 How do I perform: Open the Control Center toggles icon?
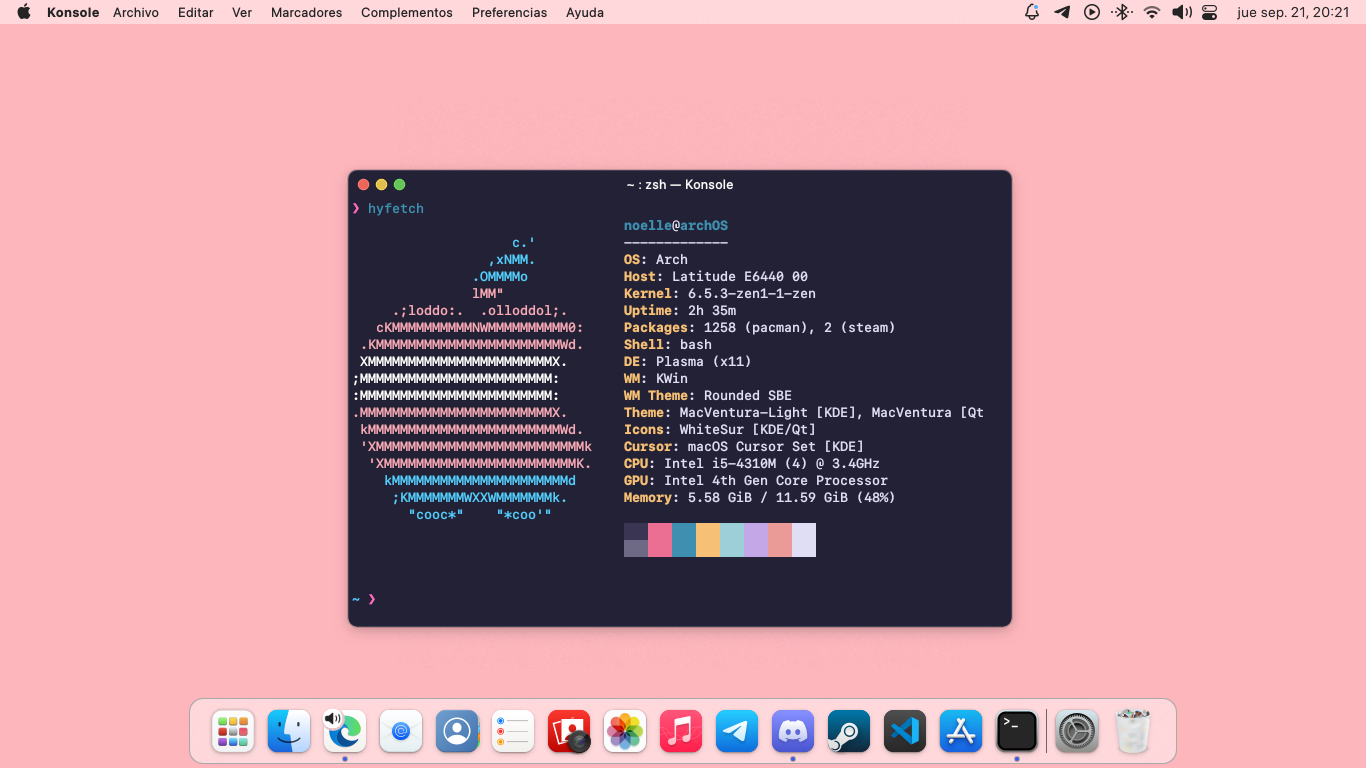1210,12
